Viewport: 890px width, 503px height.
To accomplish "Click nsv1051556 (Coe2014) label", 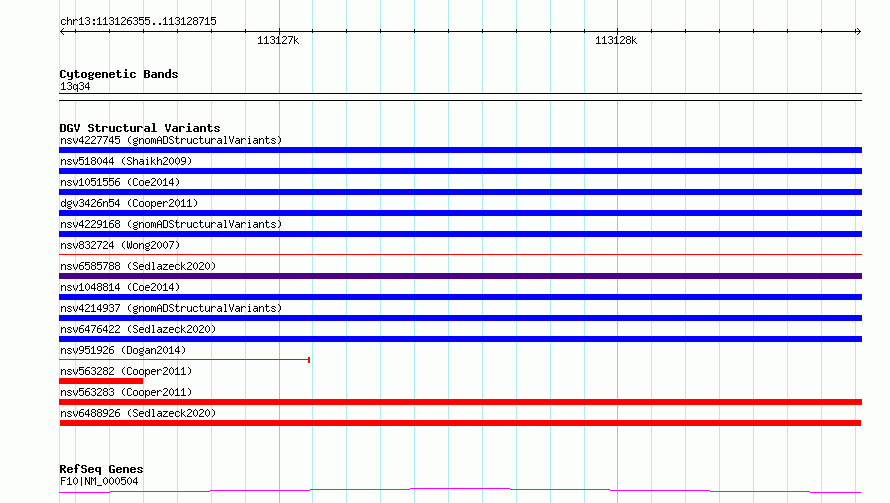I will click(120, 182).
